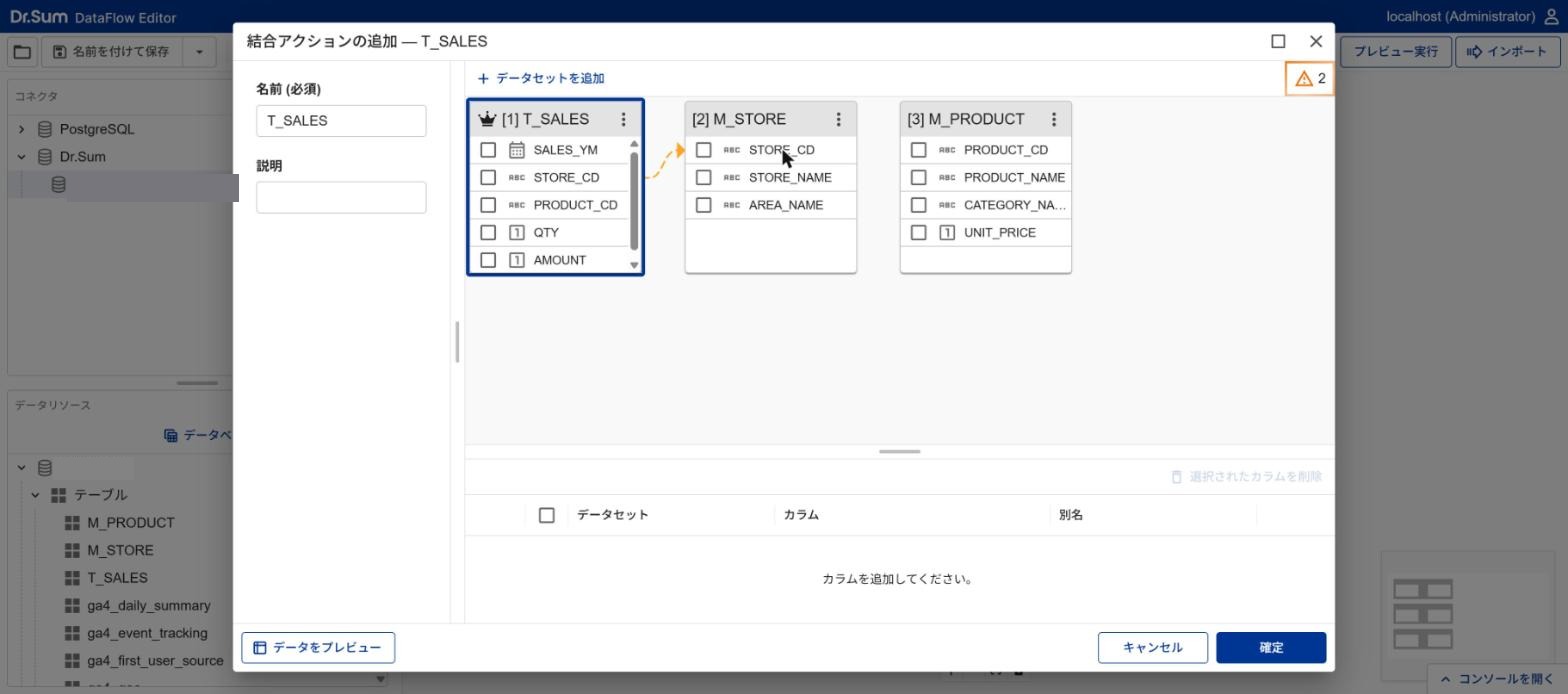This screenshot has width=1568, height=694.
Task: Collapse the data resource database node
Action: (x=21, y=468)
